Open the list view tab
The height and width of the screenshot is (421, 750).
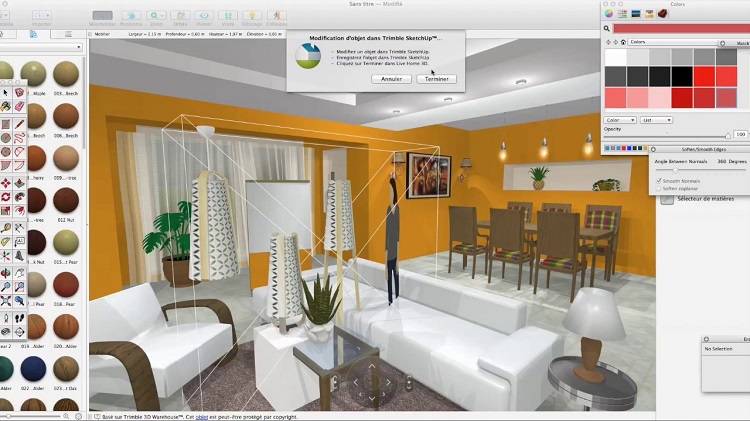coord(68,34)
